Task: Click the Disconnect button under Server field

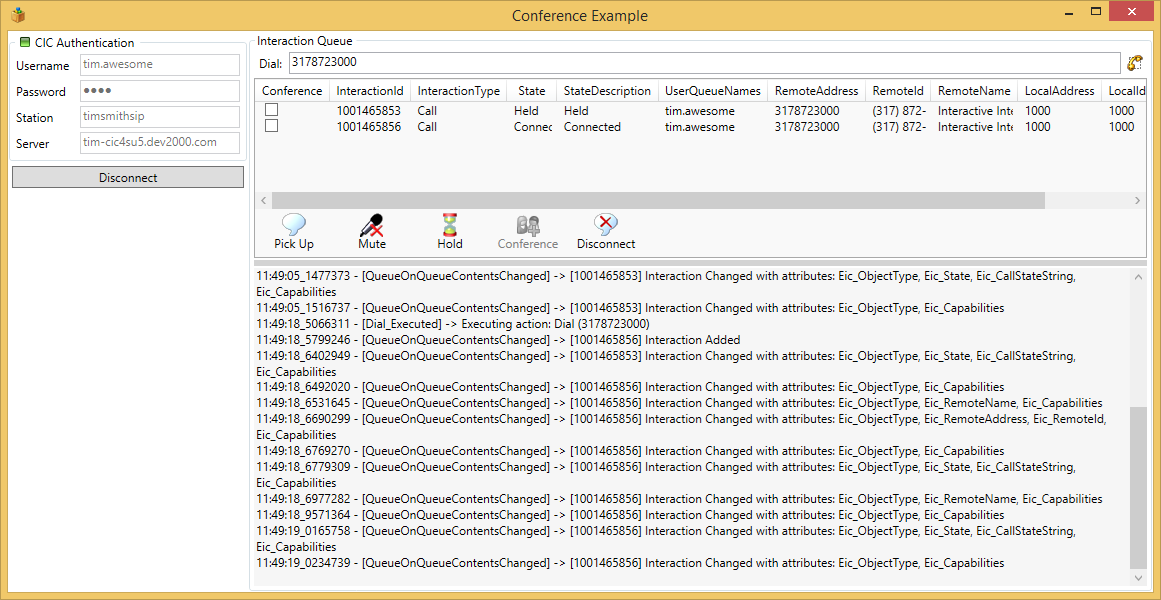Action: click(x=128, y=177)
